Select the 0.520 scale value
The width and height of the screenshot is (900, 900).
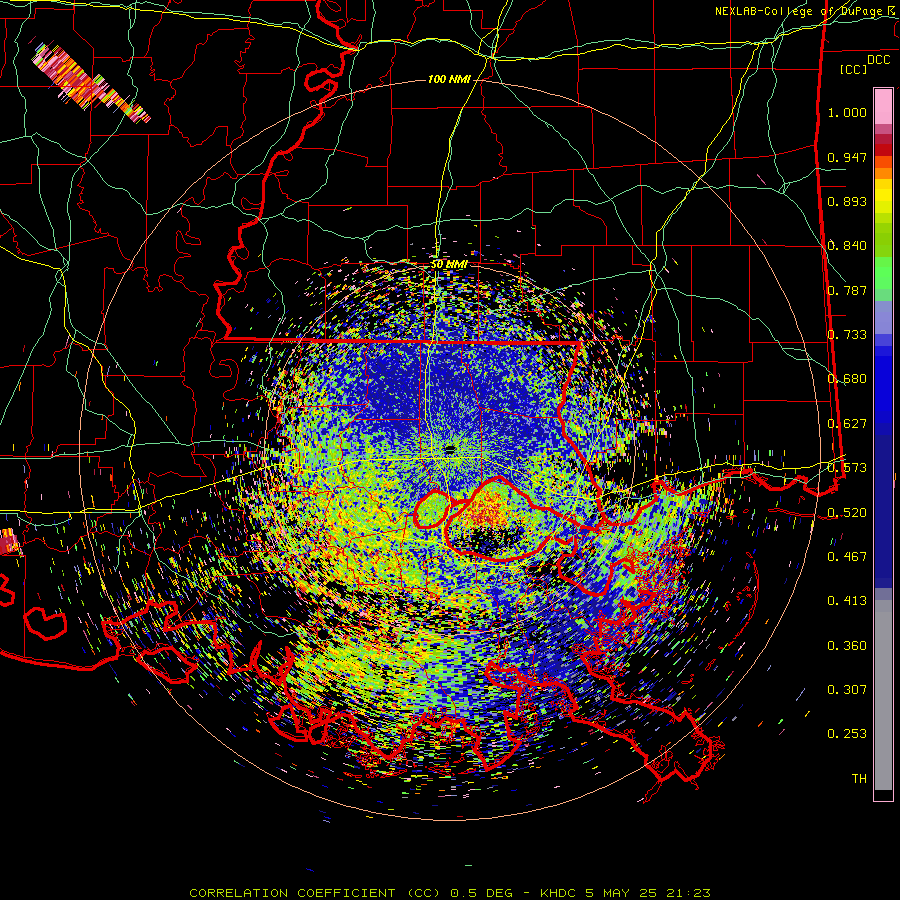pyautogui.click(x=847, y=513)
